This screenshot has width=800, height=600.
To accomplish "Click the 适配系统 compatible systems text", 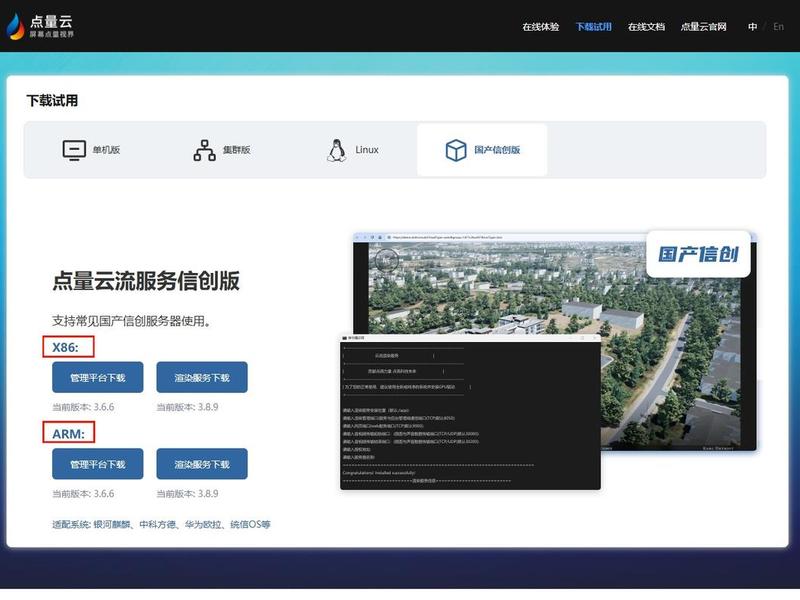I will pyautogui.click(x=161, y=524).
